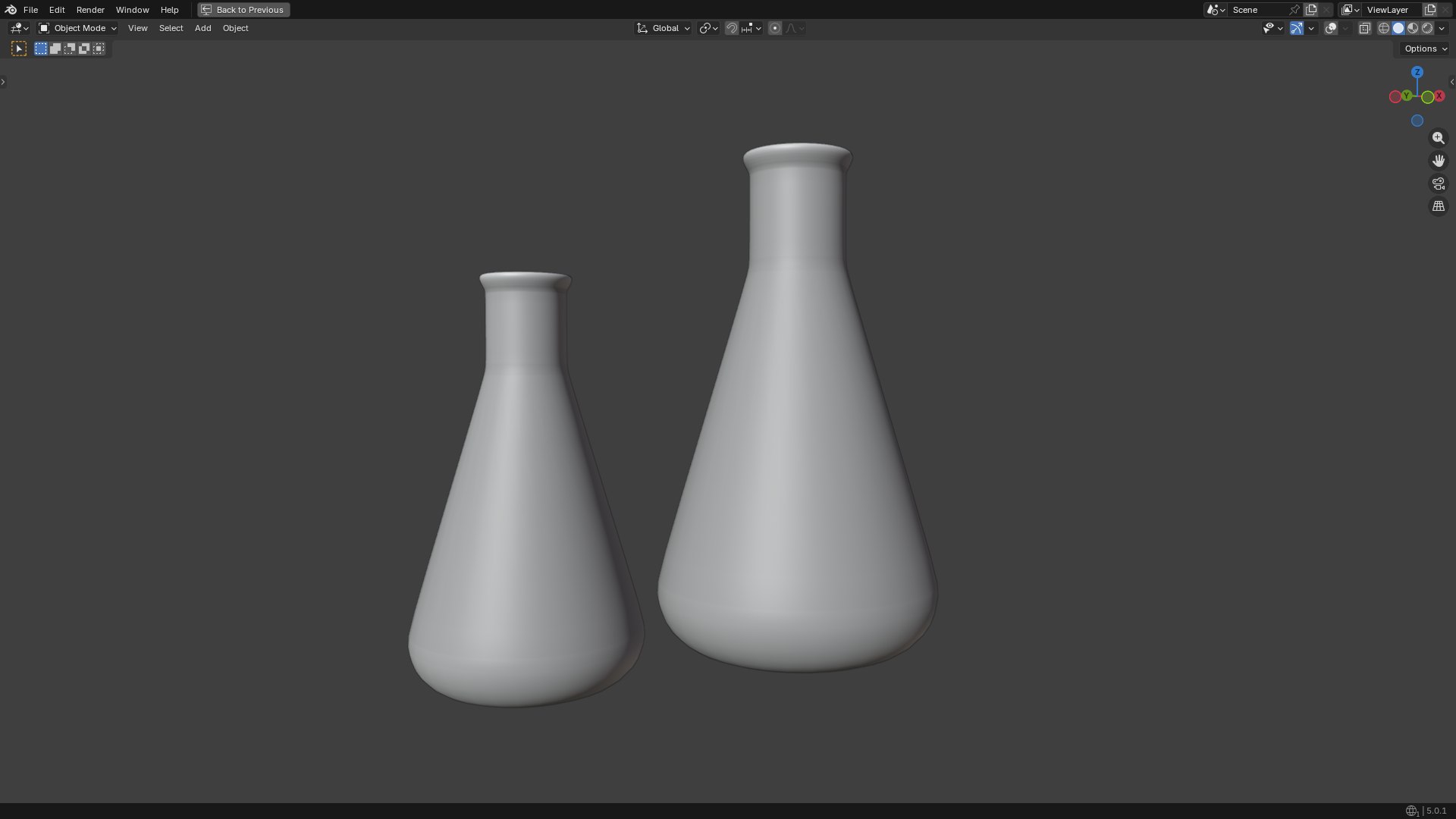Click the red X axis gizmo circle
The image size is (1456, 819).
pos(1439,96)
